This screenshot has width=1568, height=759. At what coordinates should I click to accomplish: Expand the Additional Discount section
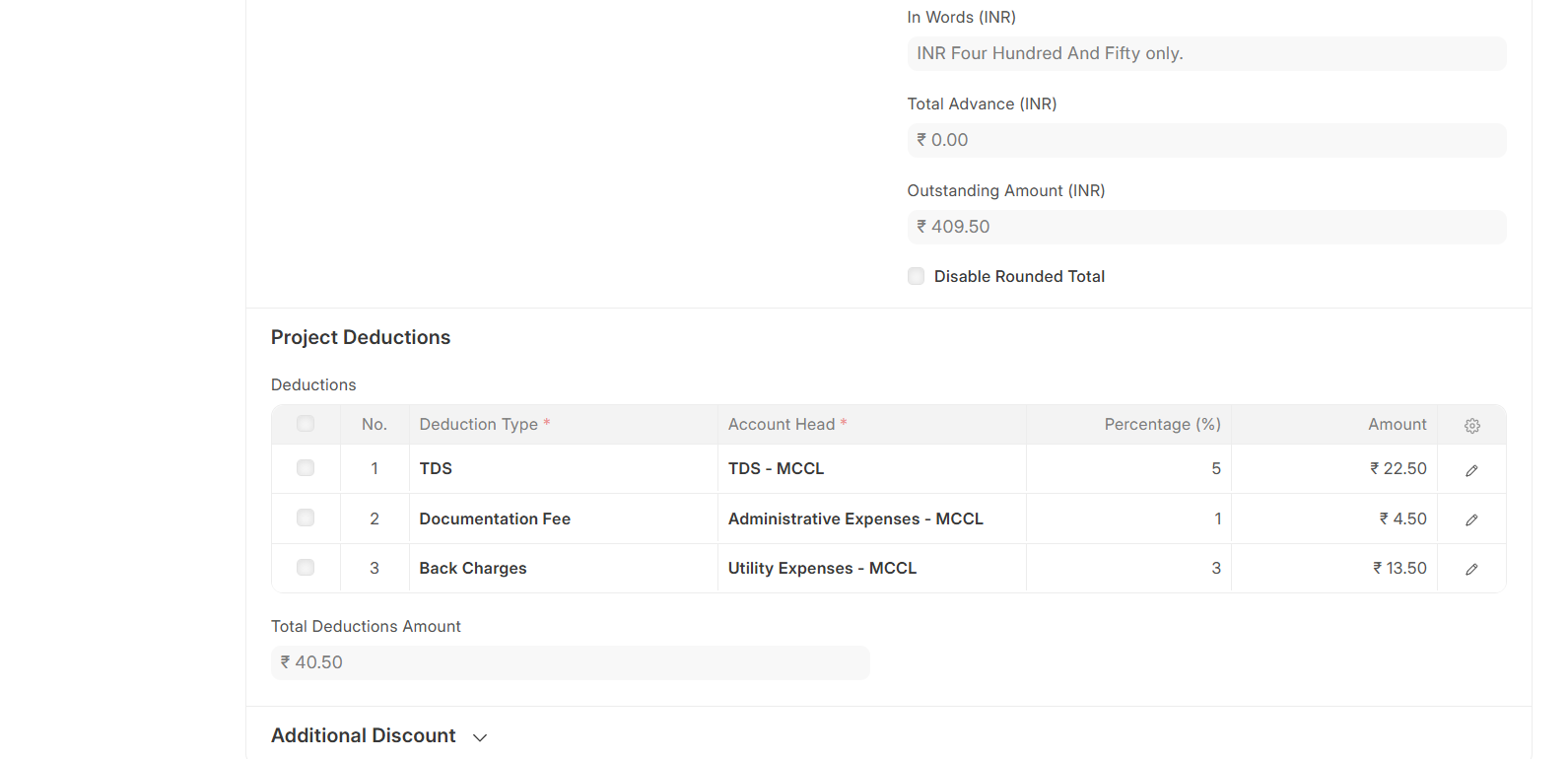click(x=364, y=735)
